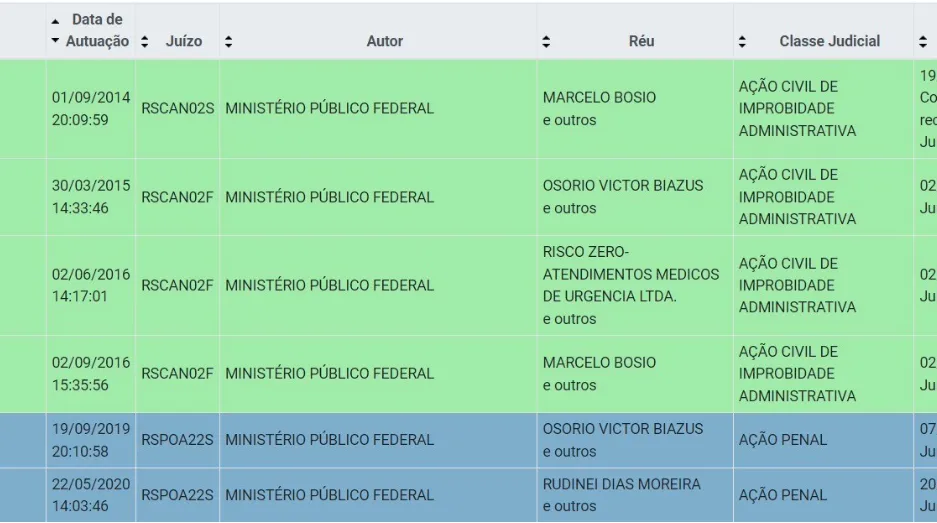
Task: Click sort arrows on the rightmost truncated column
Action: click(923, 41)
